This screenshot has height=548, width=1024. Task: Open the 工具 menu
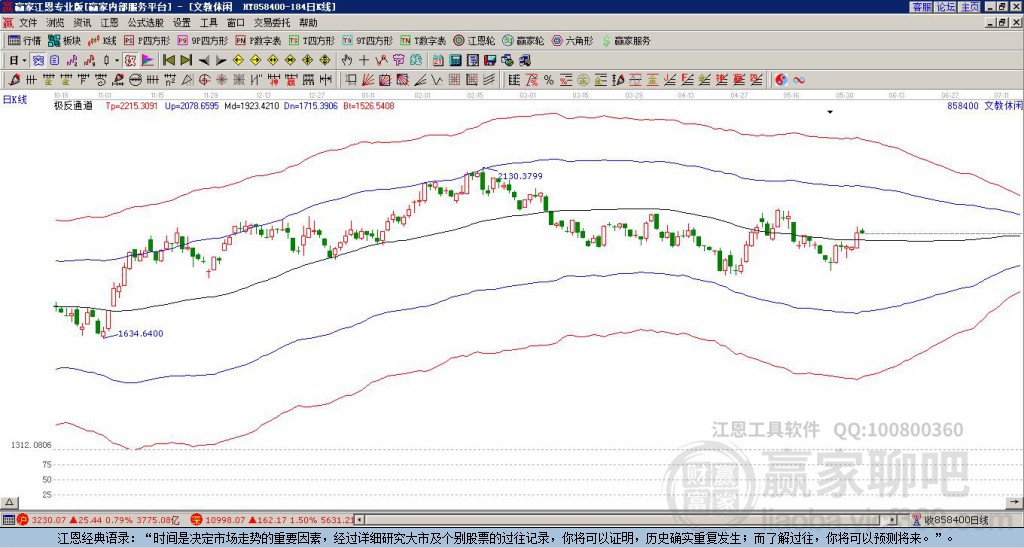point(208,23)
